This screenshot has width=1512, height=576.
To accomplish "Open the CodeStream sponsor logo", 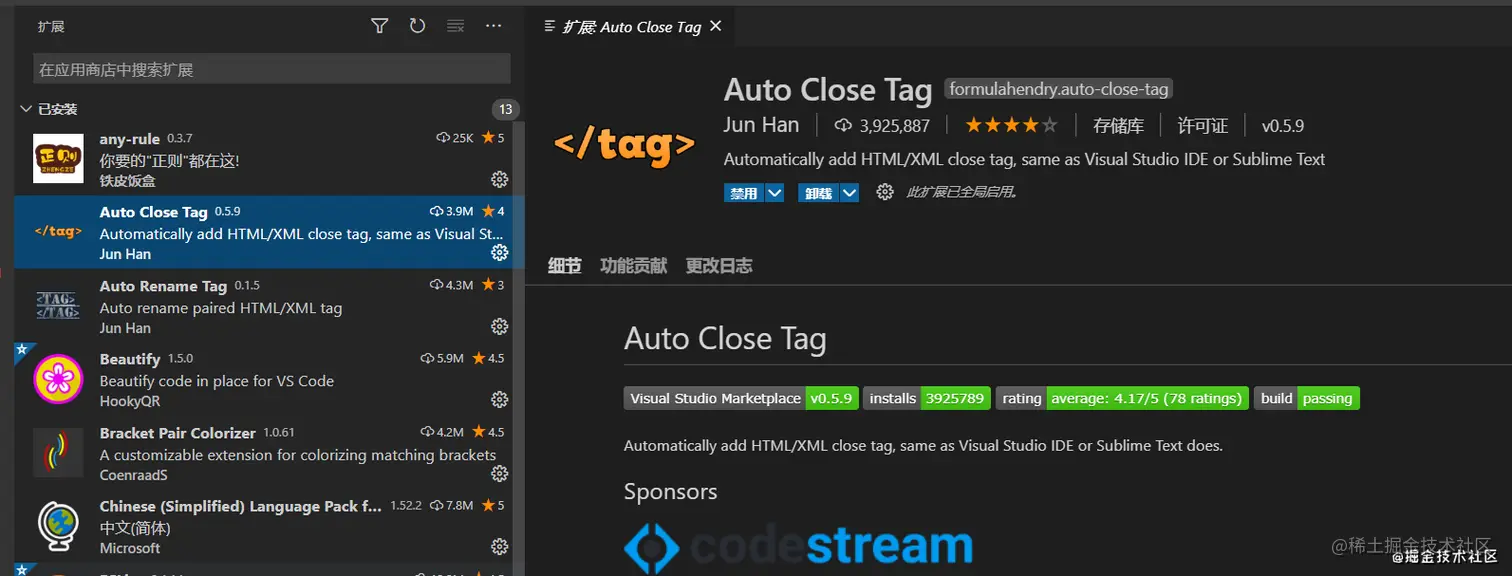I will [x=798, y=546].
